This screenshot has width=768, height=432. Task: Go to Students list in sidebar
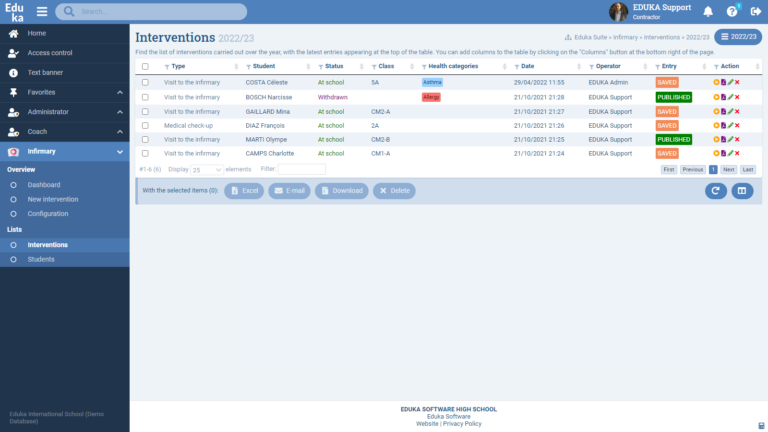coord(41,259)
